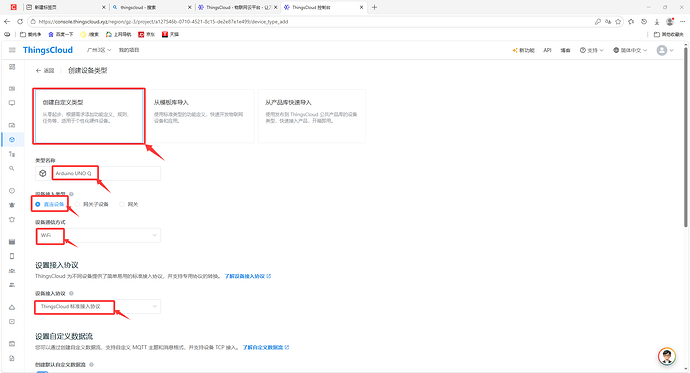The height and width of the screenshot is (373, 690).
Task: Open the 新功能 link in the header
Action: [x=523, y=50]
